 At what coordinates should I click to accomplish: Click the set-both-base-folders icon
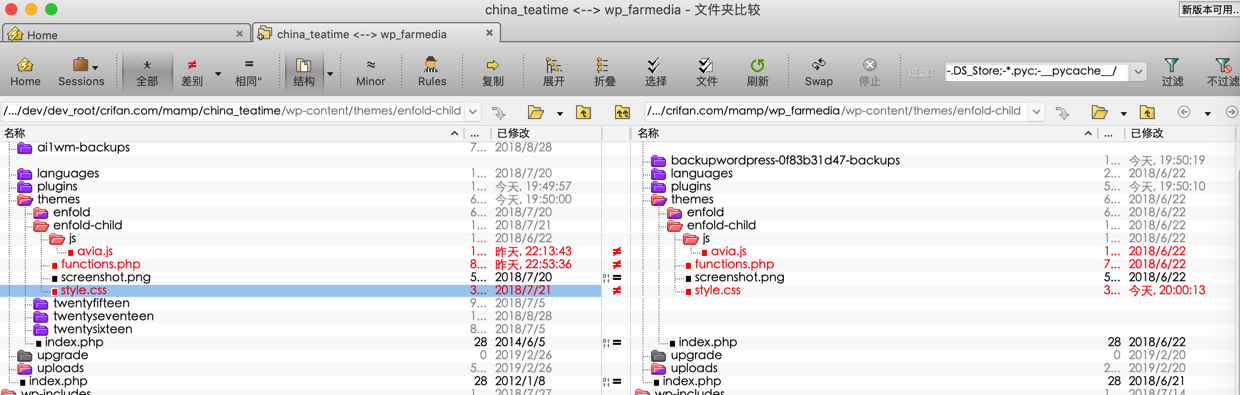tap(622, 112)
